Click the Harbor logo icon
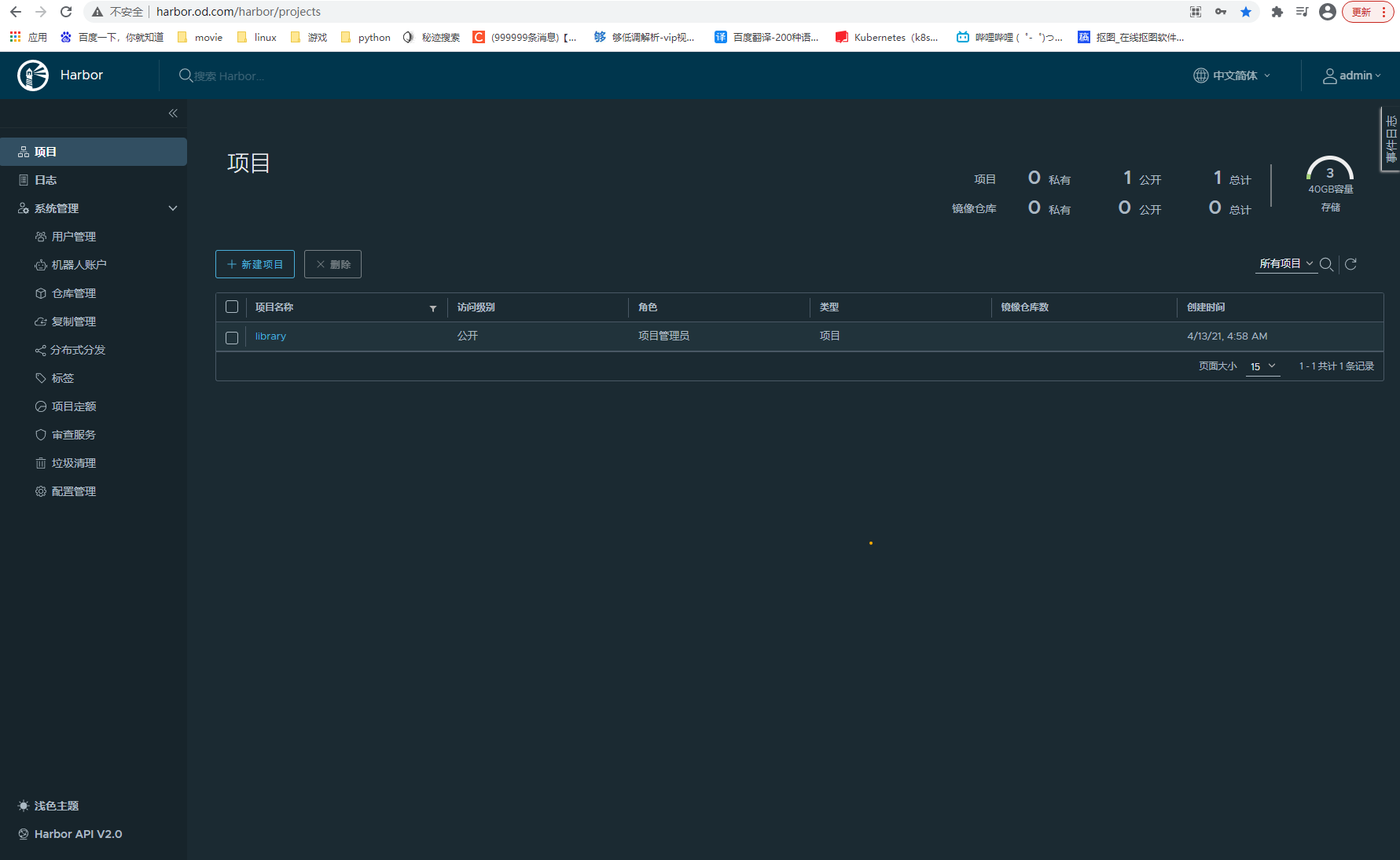 pyautogui.click(x=33, y=75)
